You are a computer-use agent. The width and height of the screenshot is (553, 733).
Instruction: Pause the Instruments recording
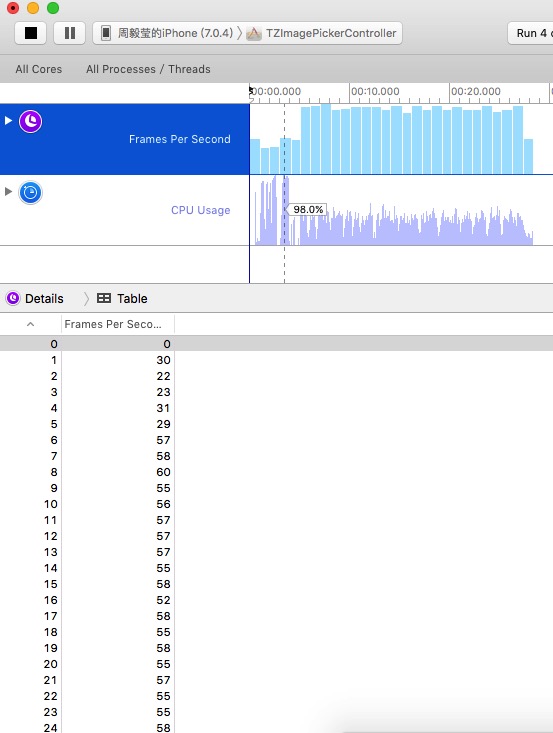(70, 33)
